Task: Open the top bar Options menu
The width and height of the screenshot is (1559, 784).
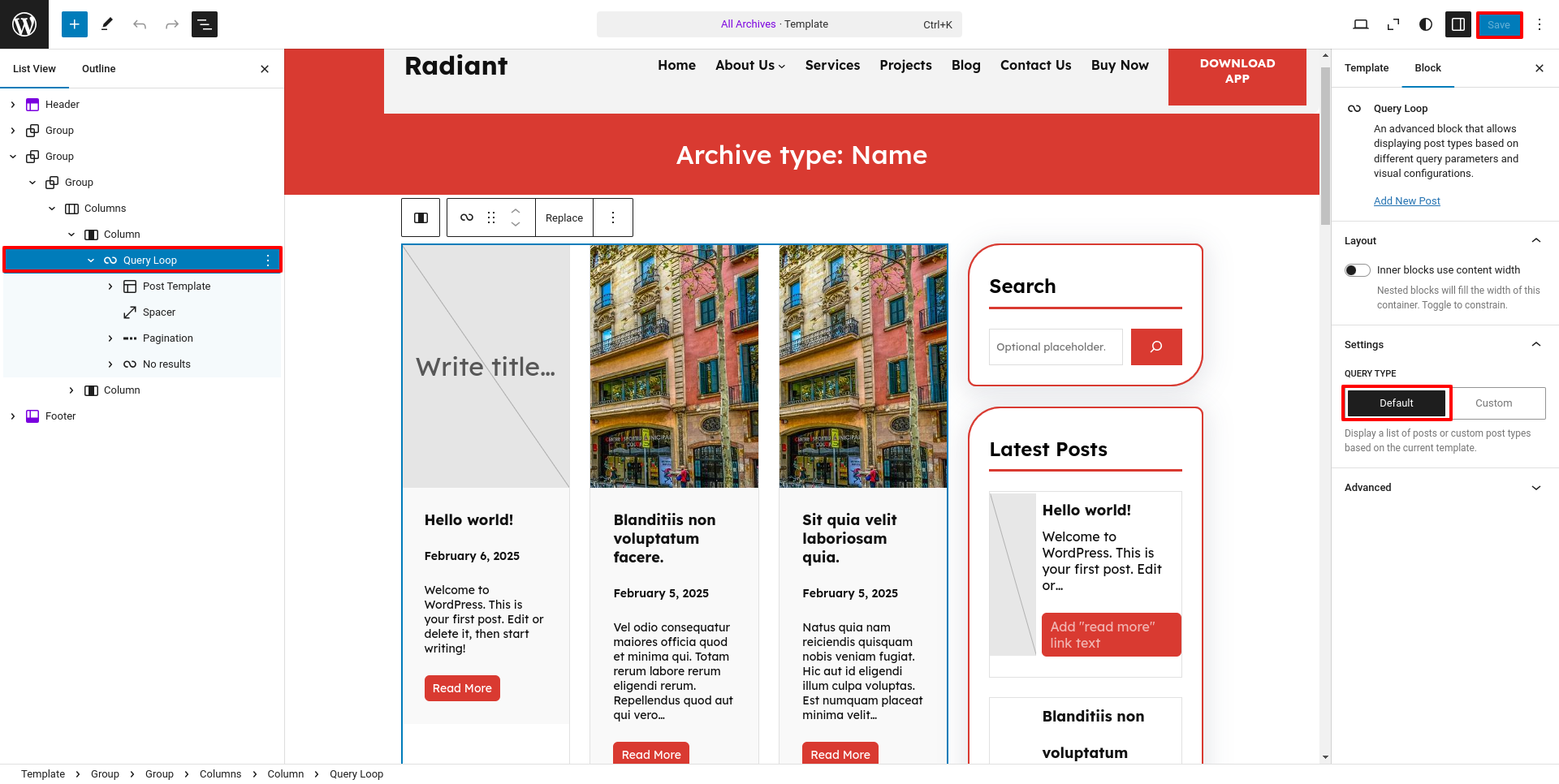Action: pos(1540,24)
